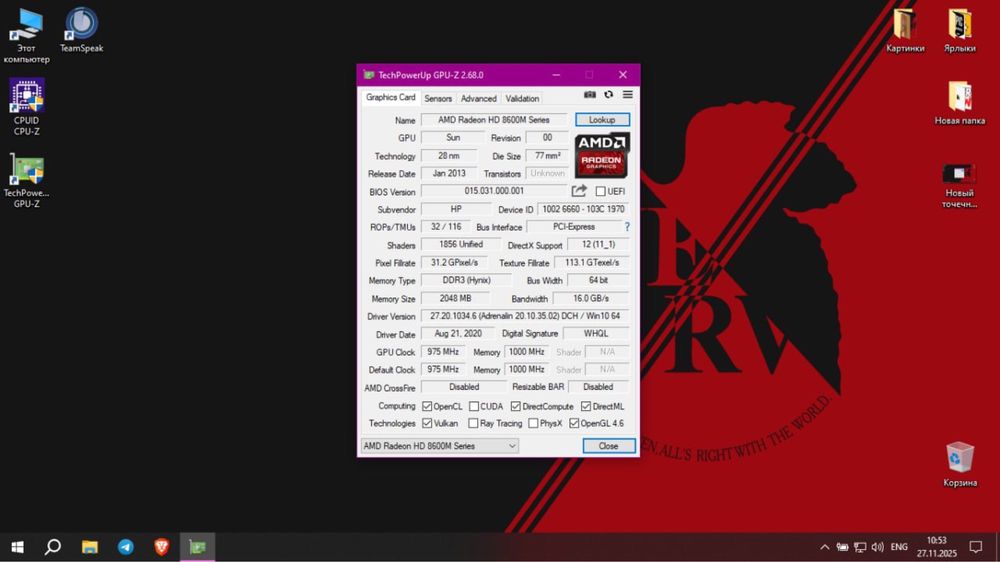Toggle the UEFI checkbox
This screenshot has width=1000, height=562.
point(600,191)
